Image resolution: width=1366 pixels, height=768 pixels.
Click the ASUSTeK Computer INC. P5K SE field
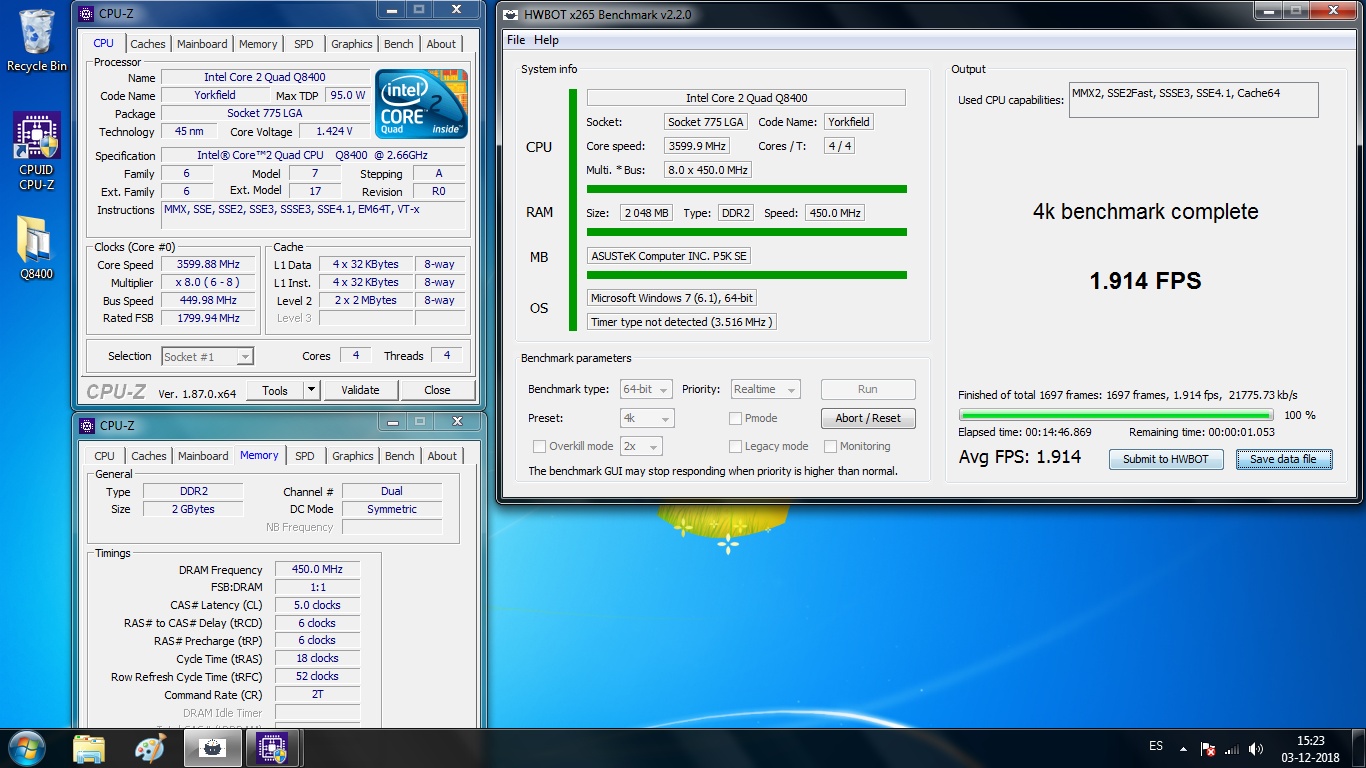click(669, 256)
